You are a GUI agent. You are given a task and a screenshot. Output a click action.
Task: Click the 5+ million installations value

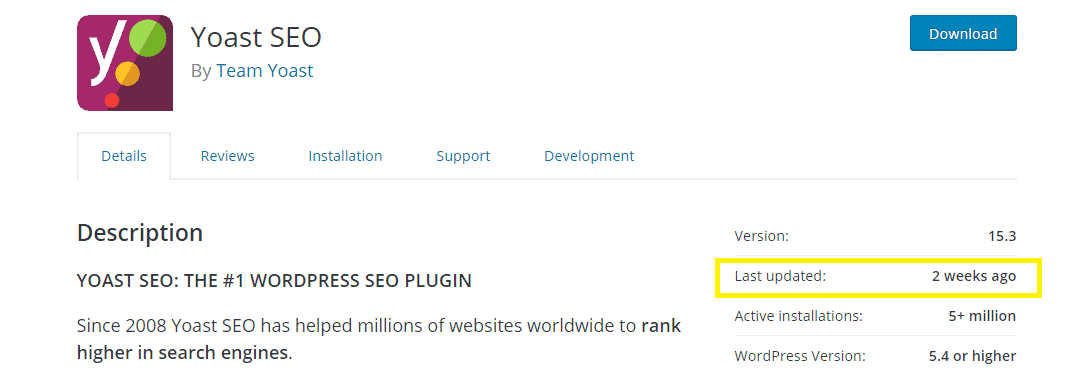click(982, 316)
